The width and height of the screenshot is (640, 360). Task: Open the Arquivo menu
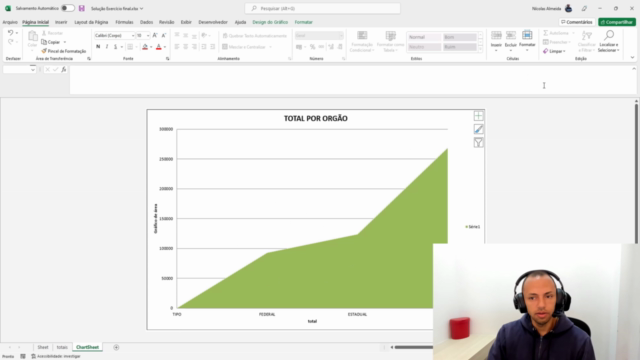click(10, 22)
